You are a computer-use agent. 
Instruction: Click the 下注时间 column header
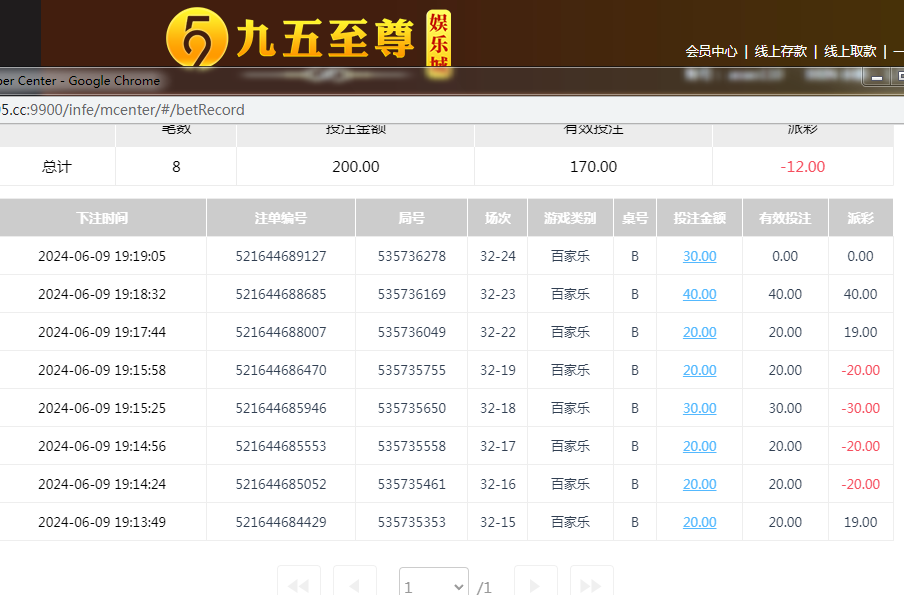pyautogui.click(x=102, y=218)
